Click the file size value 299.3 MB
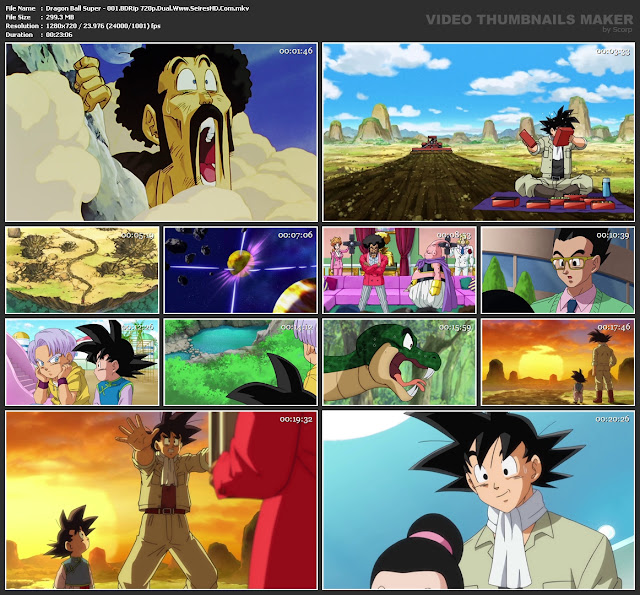Image resolution: width=640 pixels, height=595 pixels. [x=60, y=17]
